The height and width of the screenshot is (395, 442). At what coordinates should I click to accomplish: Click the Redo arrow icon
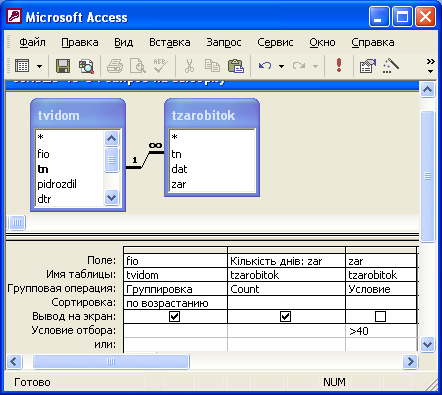click(x=299, y=66)
